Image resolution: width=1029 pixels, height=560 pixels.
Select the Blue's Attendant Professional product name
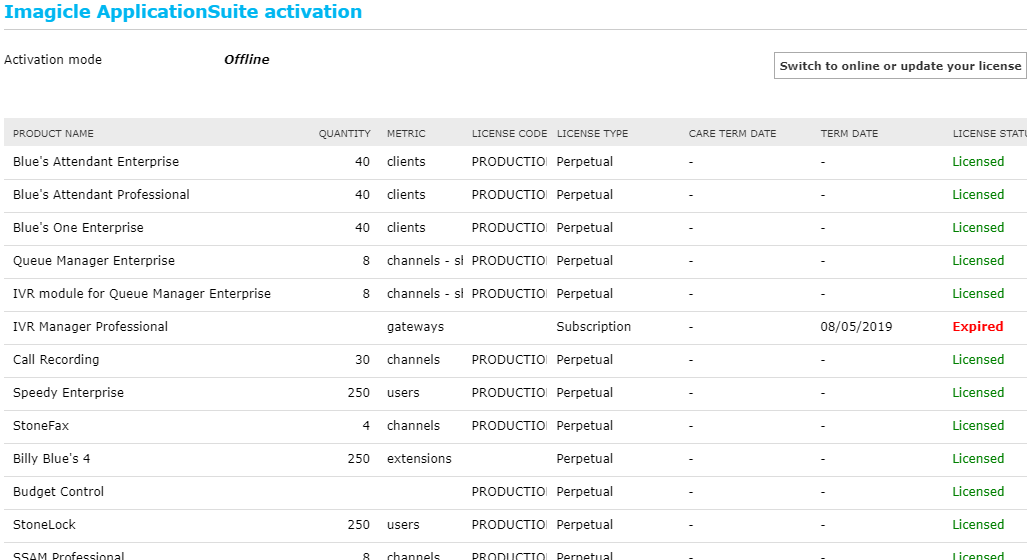pos(101,195)
